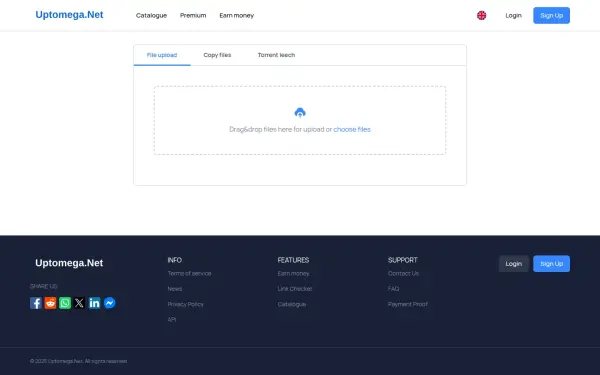Open Catalogue in top navigation
Viewport: 600px width, 375px height.
(x=152, y=15)
